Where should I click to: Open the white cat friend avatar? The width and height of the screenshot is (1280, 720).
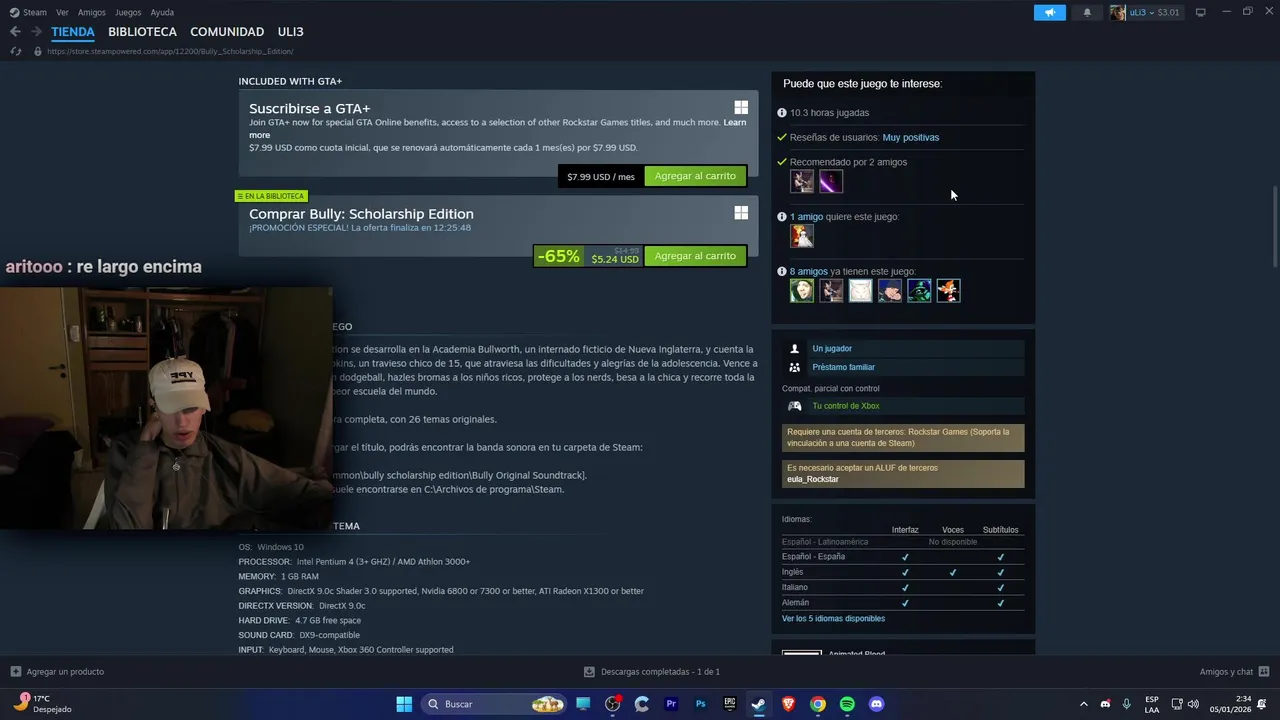tap(860, 290)
